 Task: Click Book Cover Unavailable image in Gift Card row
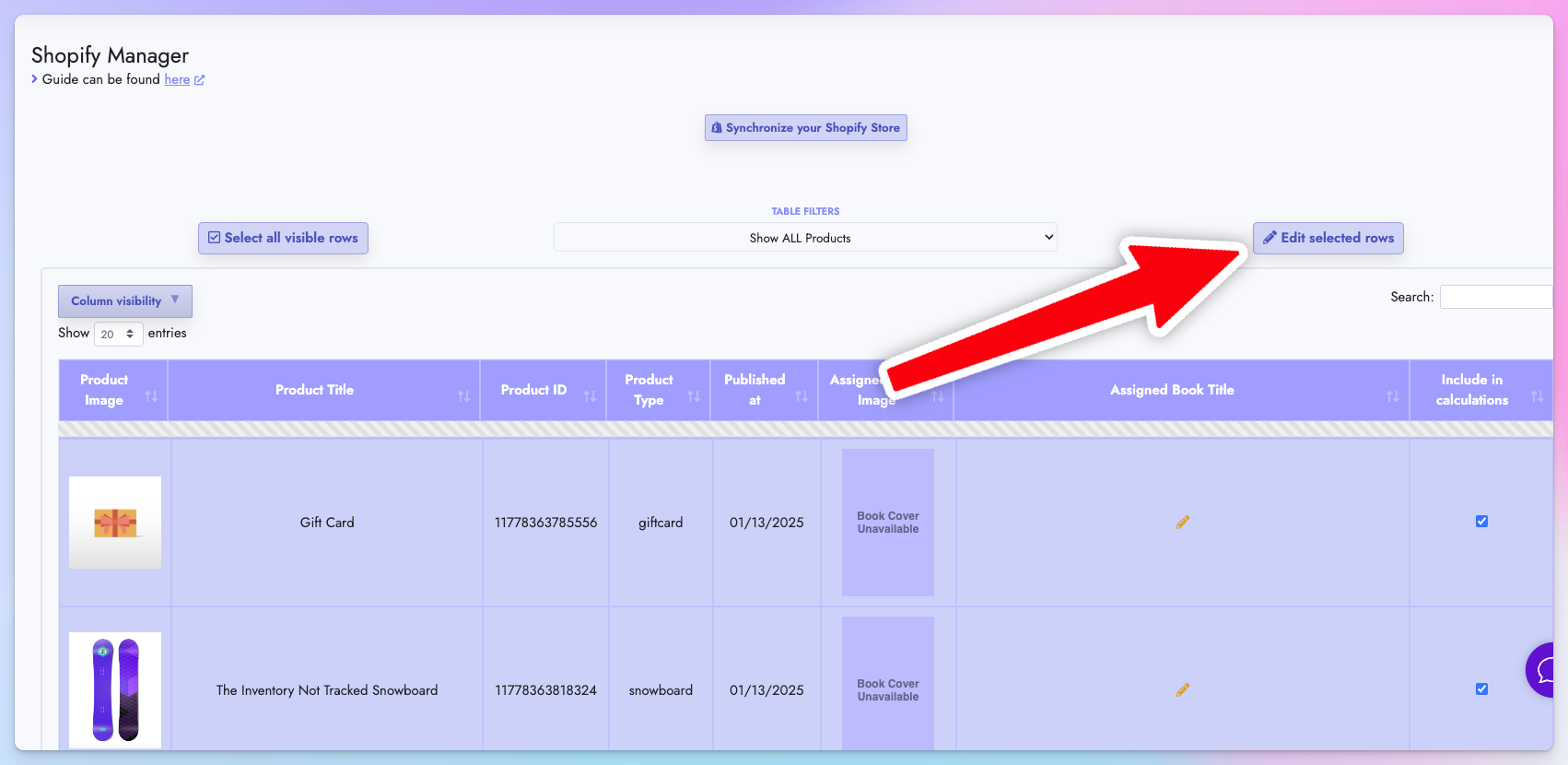pyautogui.click(x=888, y=523)
